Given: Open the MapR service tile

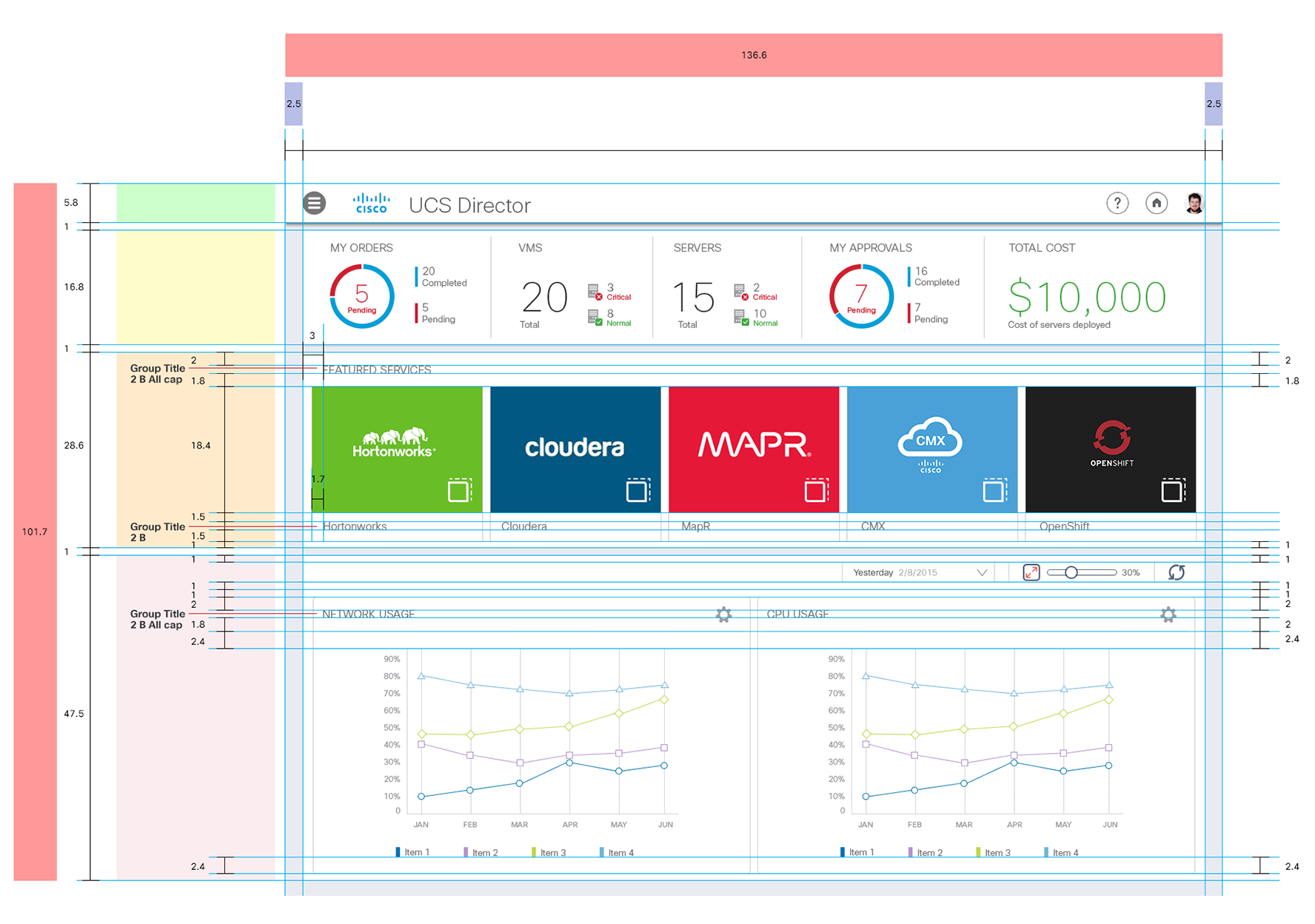Looking at the screenshot, I should coord(754,449).
